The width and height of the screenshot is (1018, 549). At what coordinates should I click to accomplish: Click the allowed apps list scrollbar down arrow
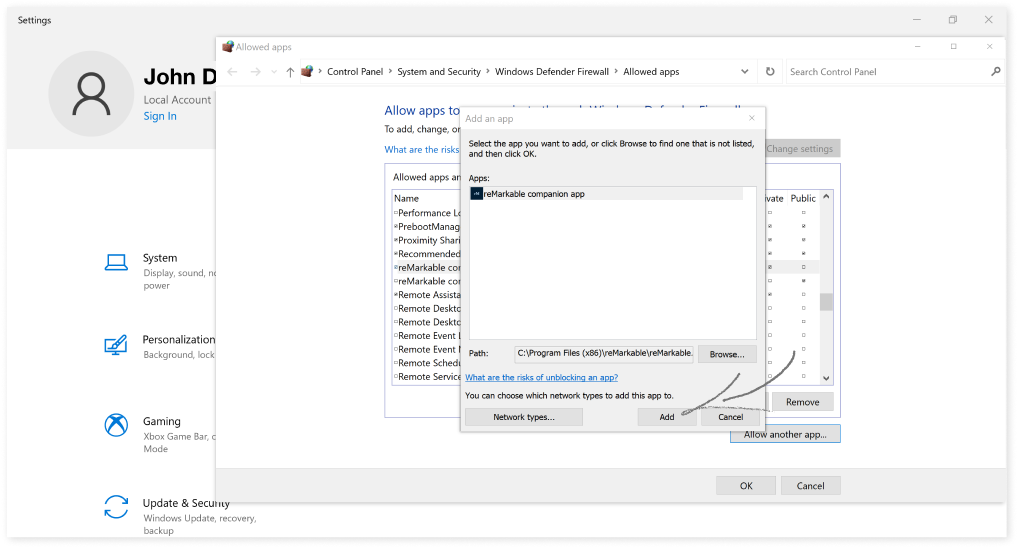[826, 378]
